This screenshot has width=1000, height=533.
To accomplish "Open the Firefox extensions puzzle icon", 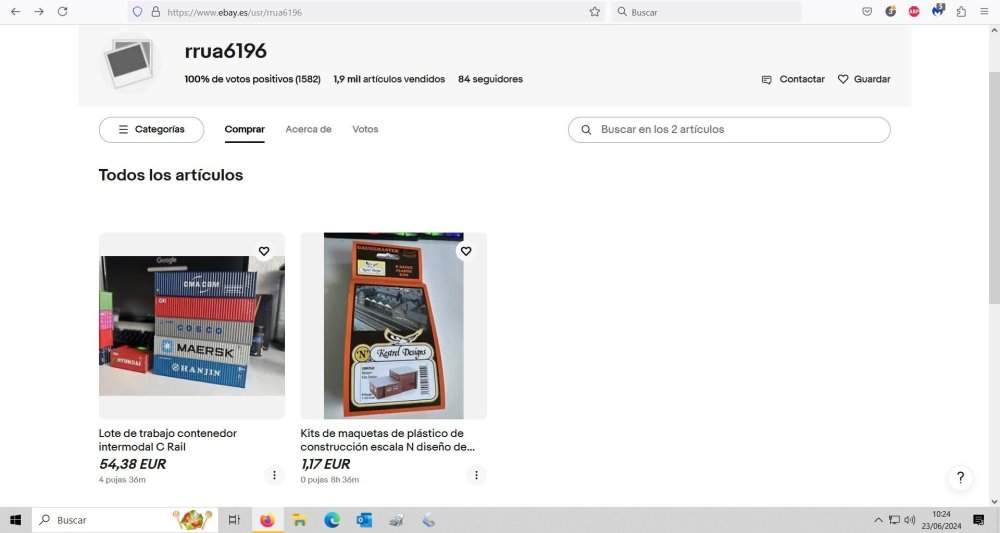I will pos(961,11).
